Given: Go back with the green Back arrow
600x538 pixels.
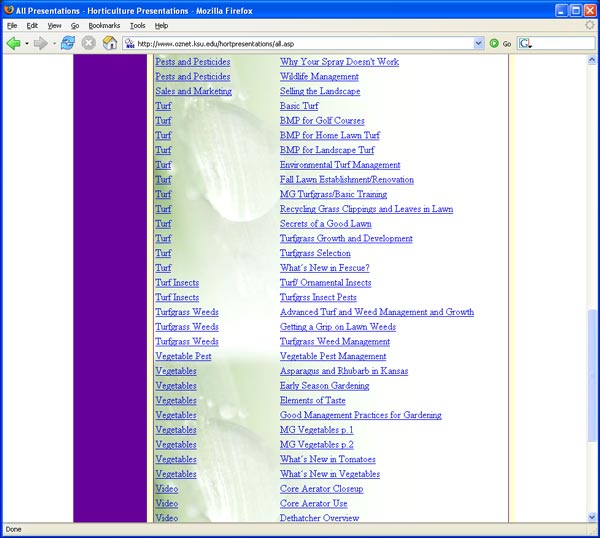Looking at the screenshot, I should point(13,43).
